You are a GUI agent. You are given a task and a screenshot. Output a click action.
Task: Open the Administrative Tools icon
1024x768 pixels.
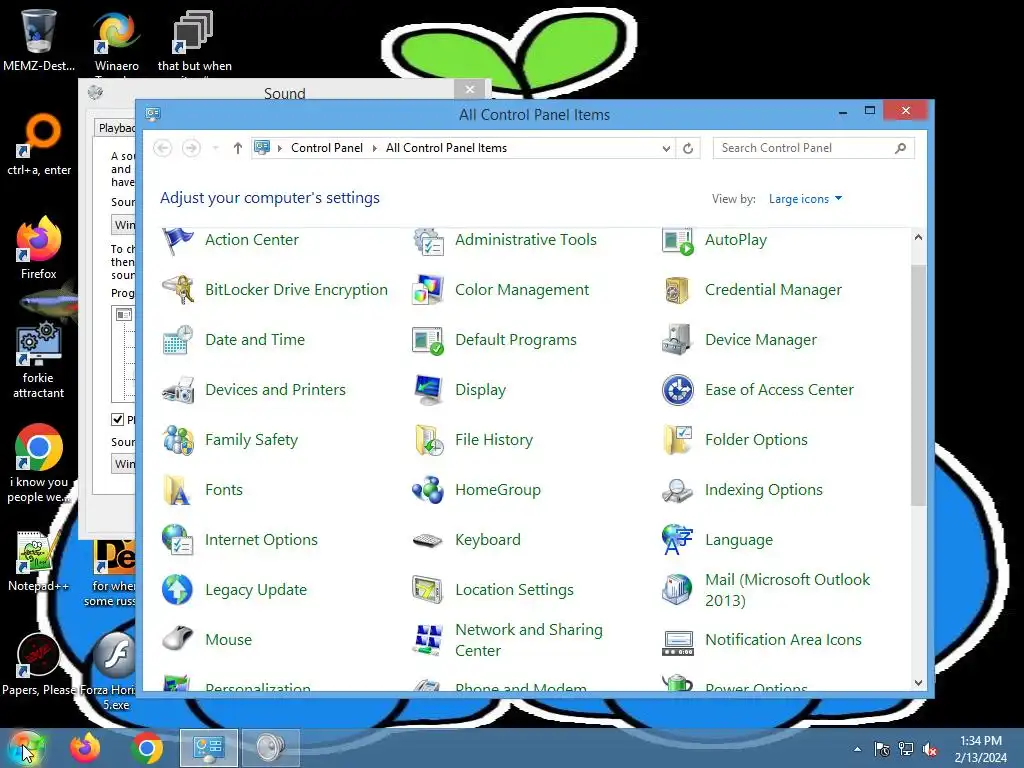[428, 241]
